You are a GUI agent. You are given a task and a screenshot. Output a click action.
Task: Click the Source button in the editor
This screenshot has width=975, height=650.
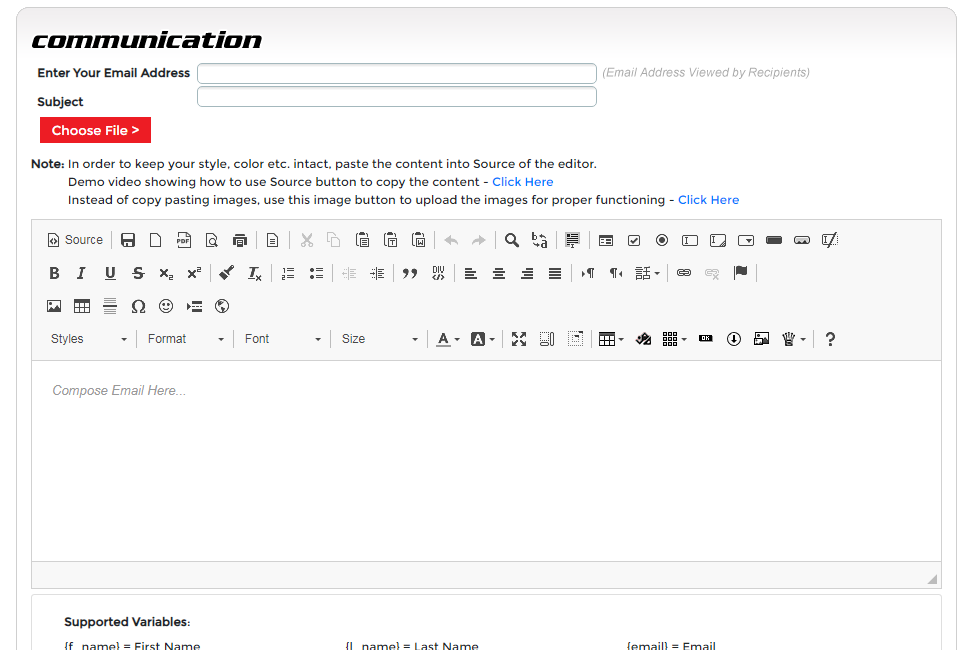click(x=75, y=240)
